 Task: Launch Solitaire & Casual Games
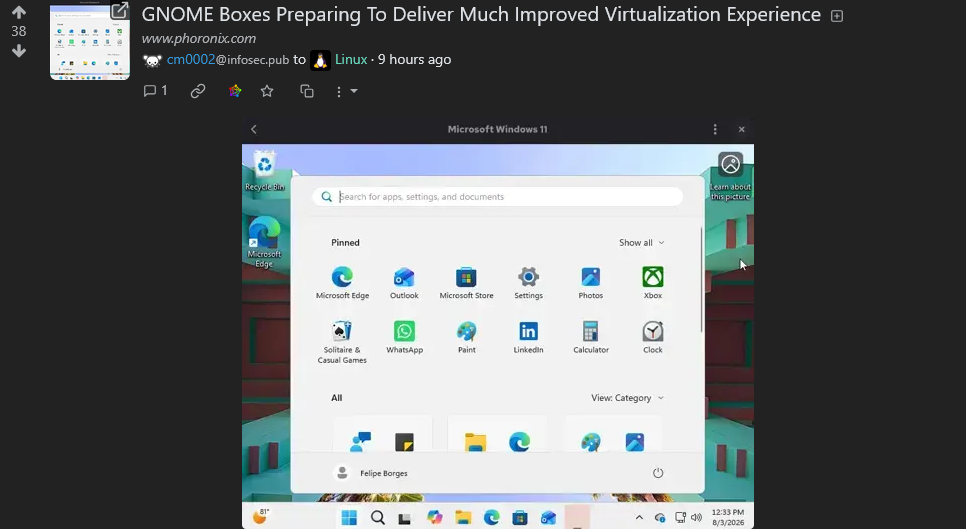point(342,342)
